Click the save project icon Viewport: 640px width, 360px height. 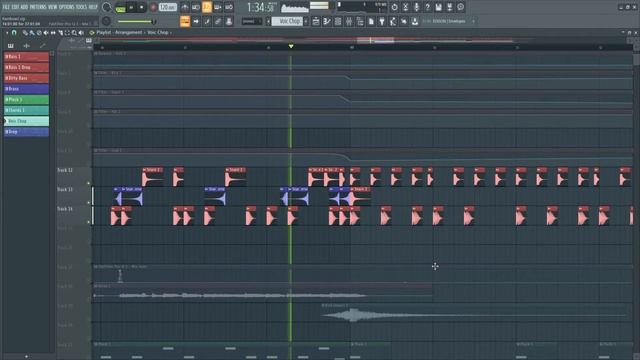[438, 7]
